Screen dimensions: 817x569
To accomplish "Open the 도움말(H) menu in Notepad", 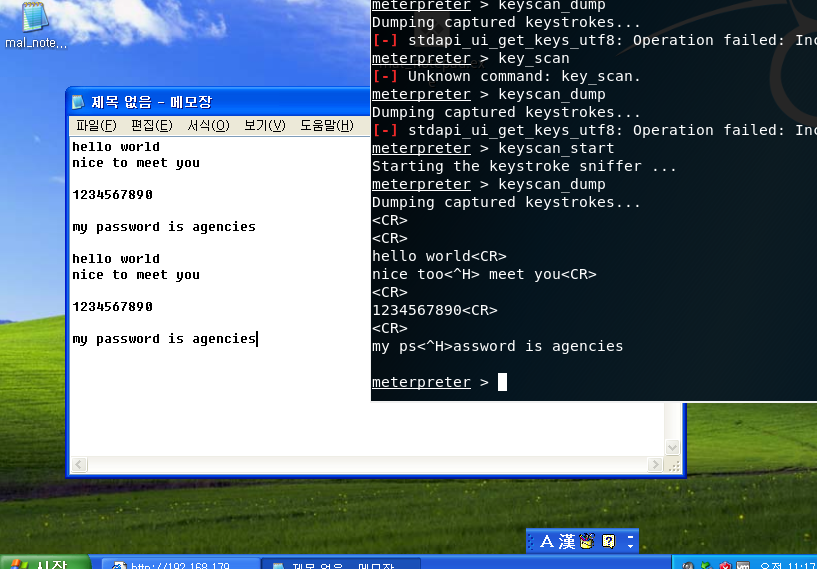I will (327, 126).
